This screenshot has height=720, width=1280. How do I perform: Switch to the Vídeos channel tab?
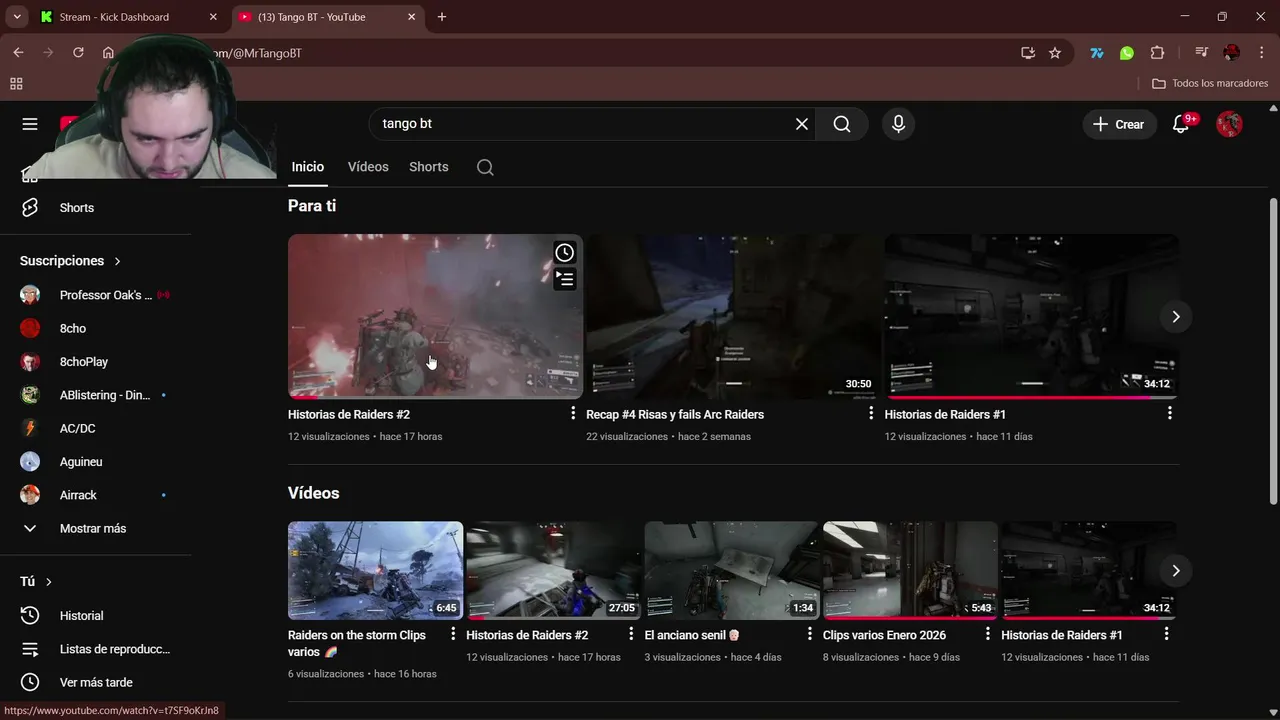tap(368, 167)
